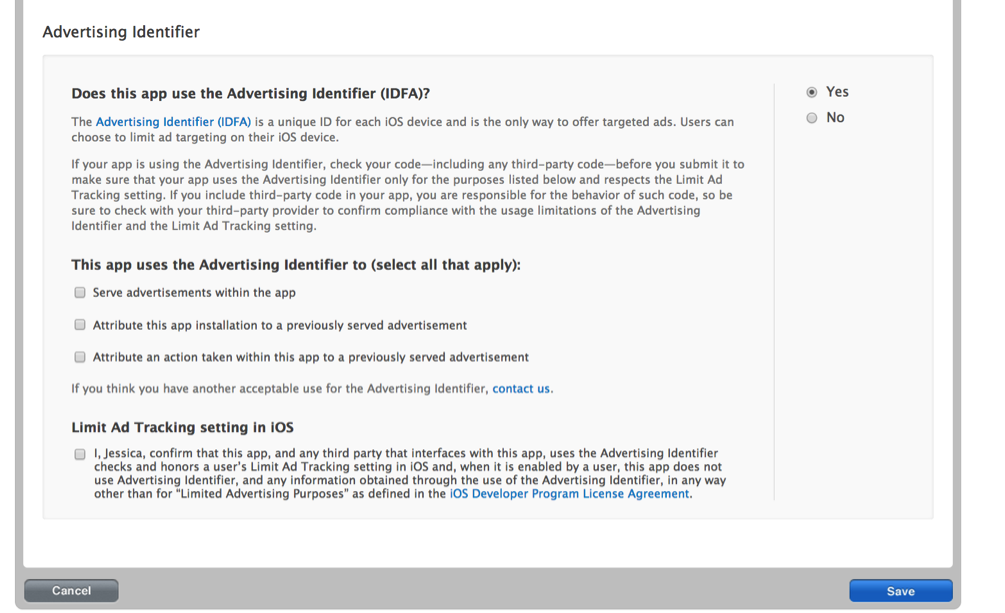
Task: Click the 'contact us' link
Action: pos(520,389)
